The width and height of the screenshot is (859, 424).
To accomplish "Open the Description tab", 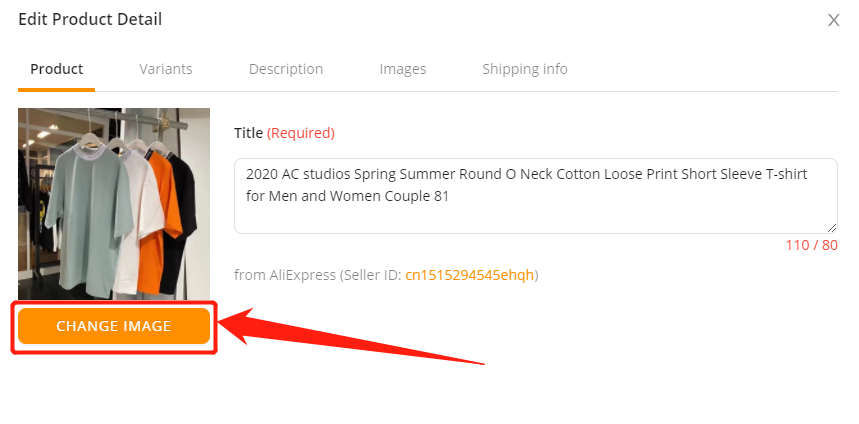I will [x=286, y=69].
